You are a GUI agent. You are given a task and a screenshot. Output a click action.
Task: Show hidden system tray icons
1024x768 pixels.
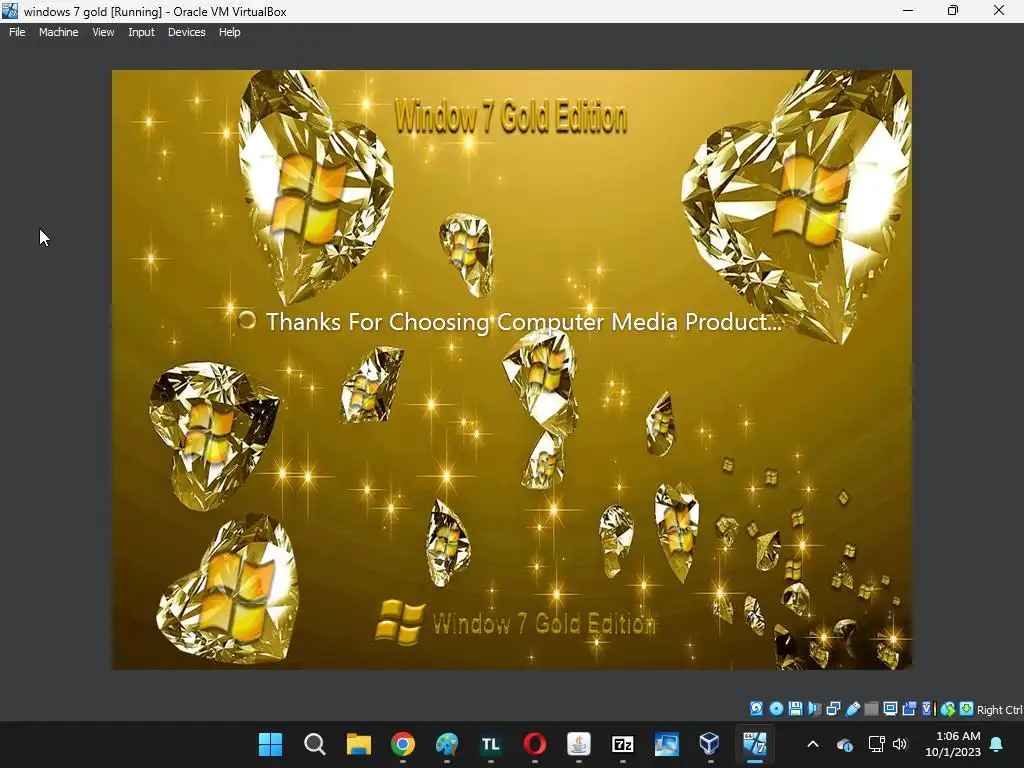(813, 744)
